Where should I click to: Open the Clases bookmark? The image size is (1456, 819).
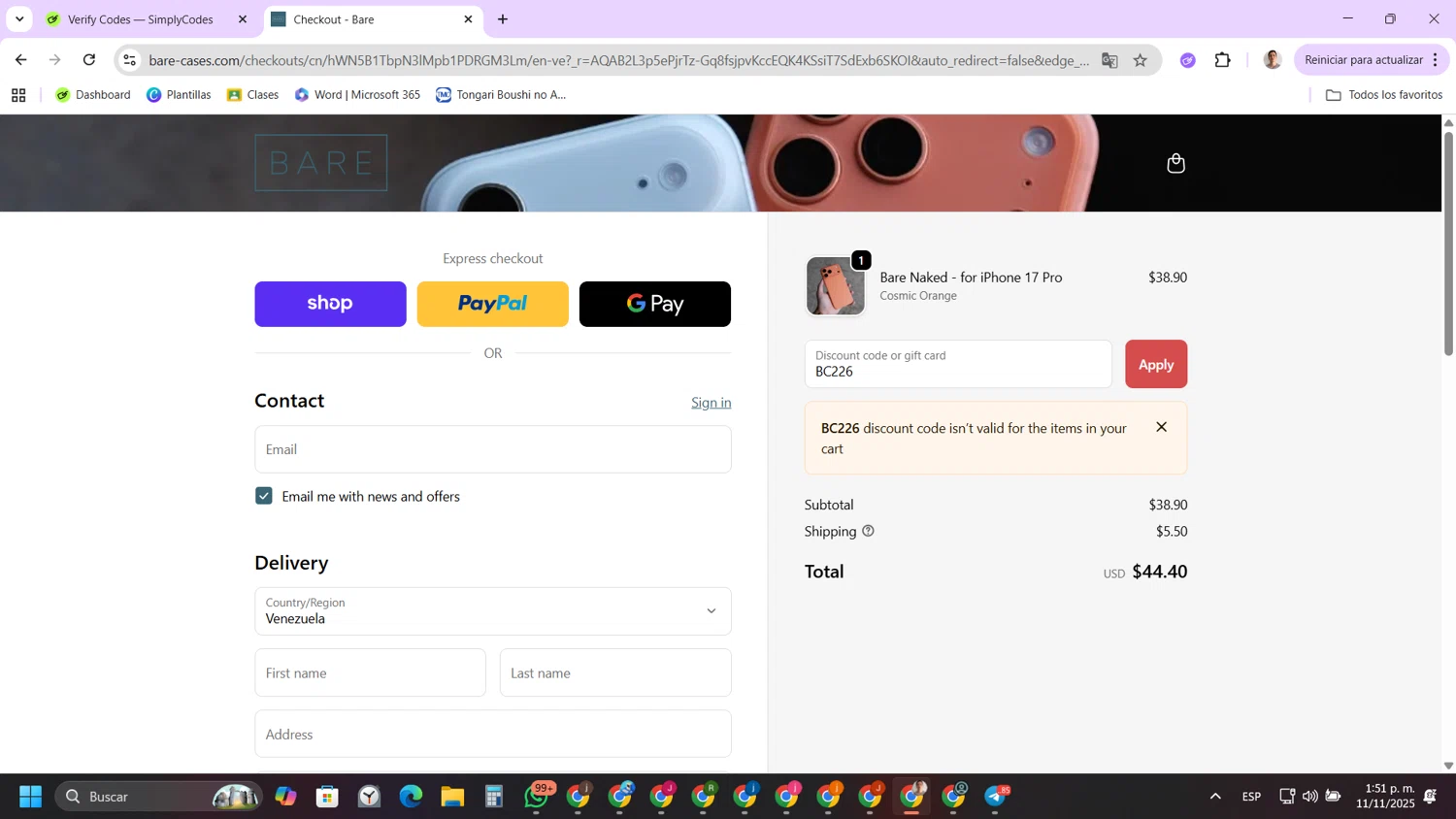pyautogui.click(x=252, y=95)
